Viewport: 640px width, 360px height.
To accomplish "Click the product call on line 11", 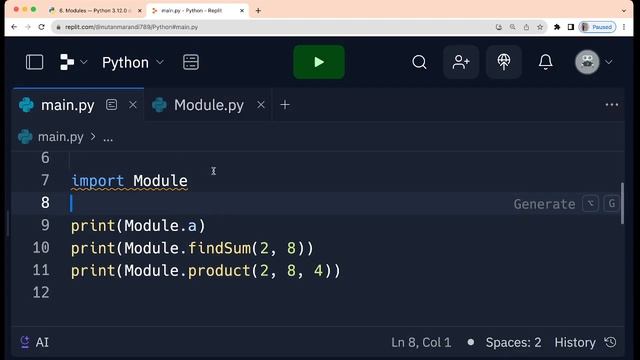I will 219,271.
